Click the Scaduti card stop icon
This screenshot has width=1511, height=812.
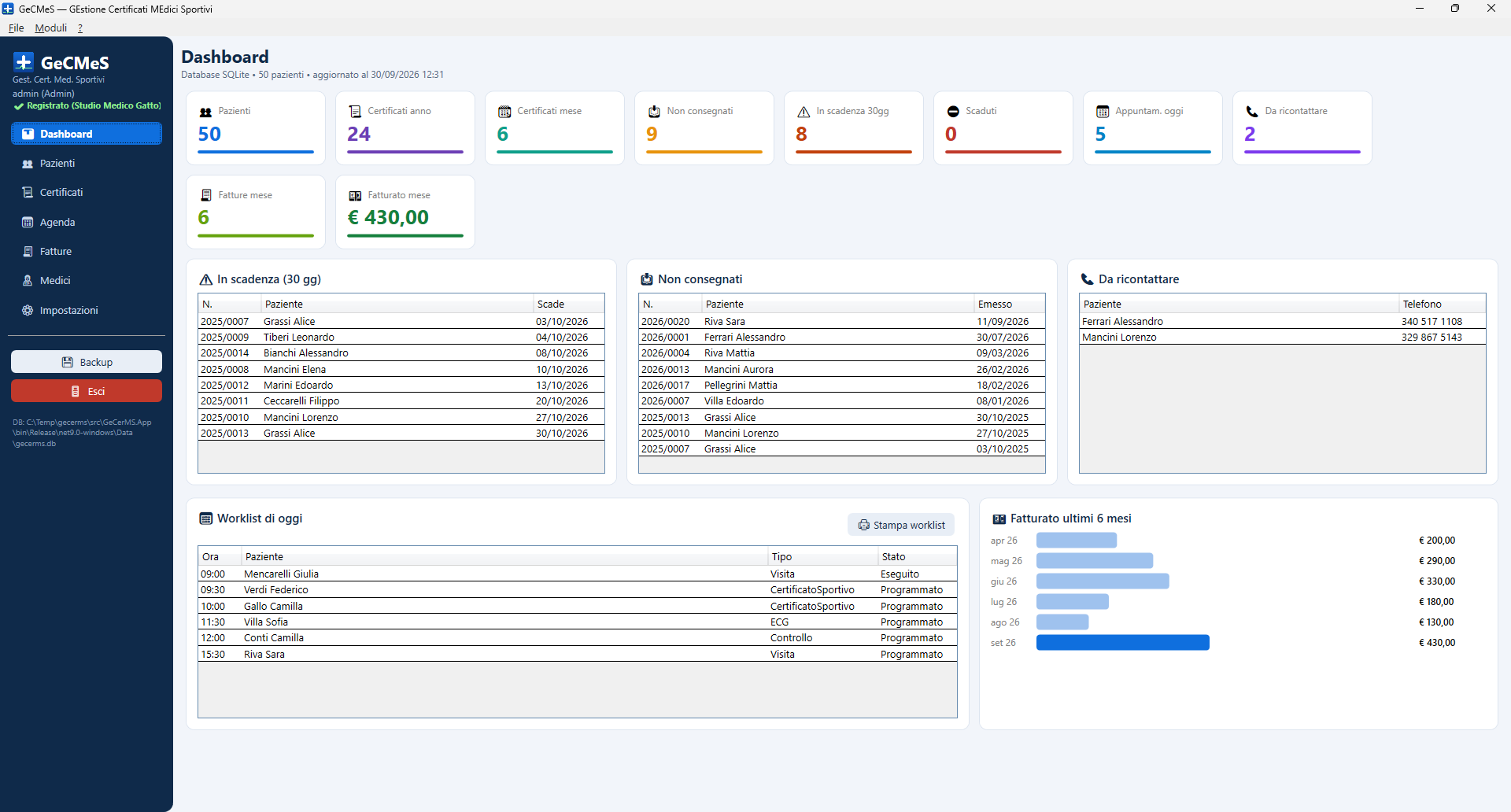(x=953, y=112)
